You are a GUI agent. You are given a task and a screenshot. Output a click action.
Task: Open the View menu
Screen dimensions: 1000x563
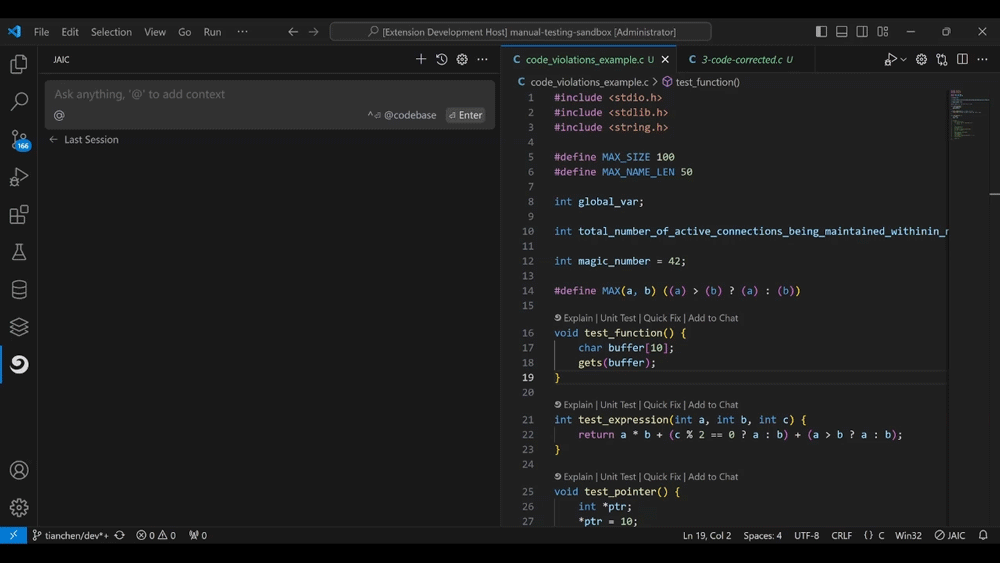pos(154,32)
